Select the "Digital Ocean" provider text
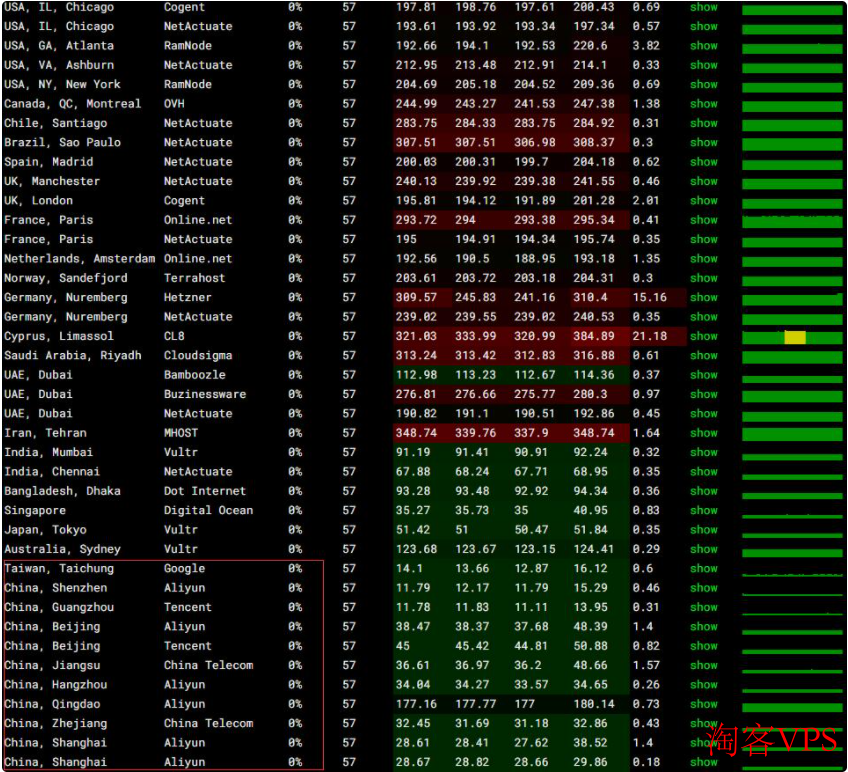848x772 pixels. click(x=209, y=511)
